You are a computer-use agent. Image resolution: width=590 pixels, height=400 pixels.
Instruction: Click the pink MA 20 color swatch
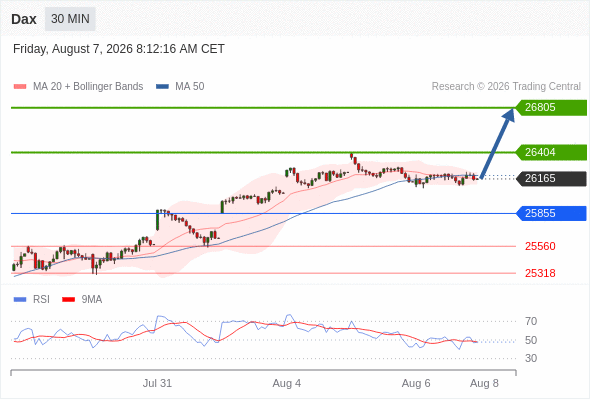(x=20, y=87)
